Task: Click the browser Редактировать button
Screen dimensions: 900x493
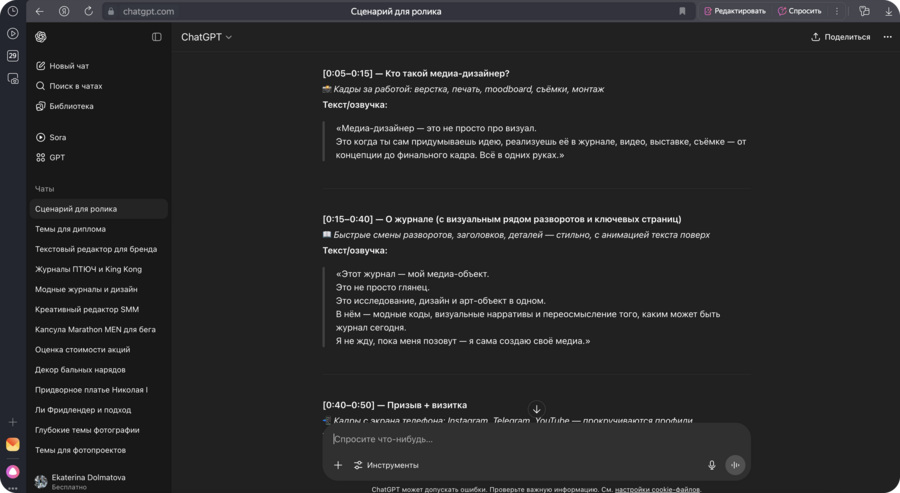Action: point(735,11)
